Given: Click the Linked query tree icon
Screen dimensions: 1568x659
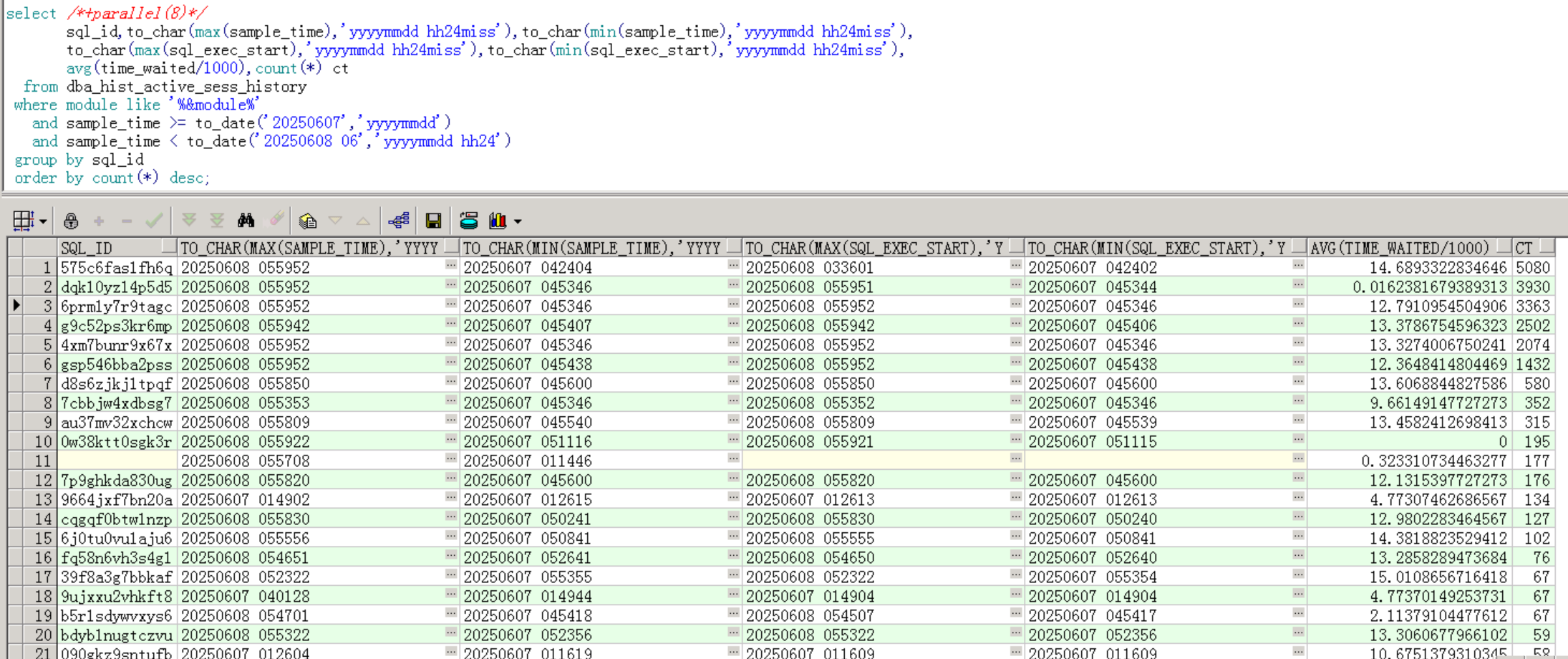Looking at the screenshot, I should pyautogui.click(x=399, y=221).
